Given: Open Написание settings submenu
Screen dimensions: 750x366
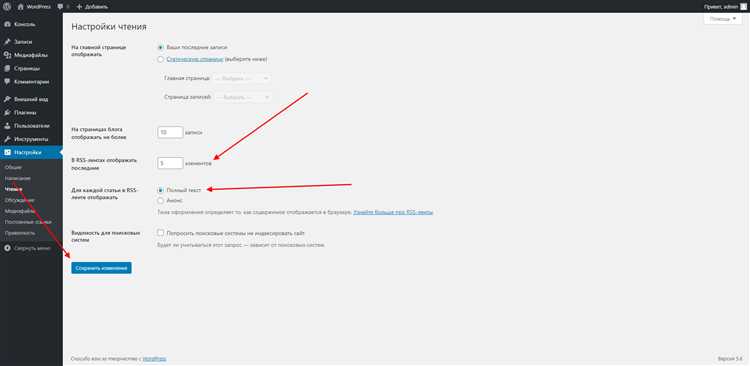Looking at the screenshot, I should [18, 178].
